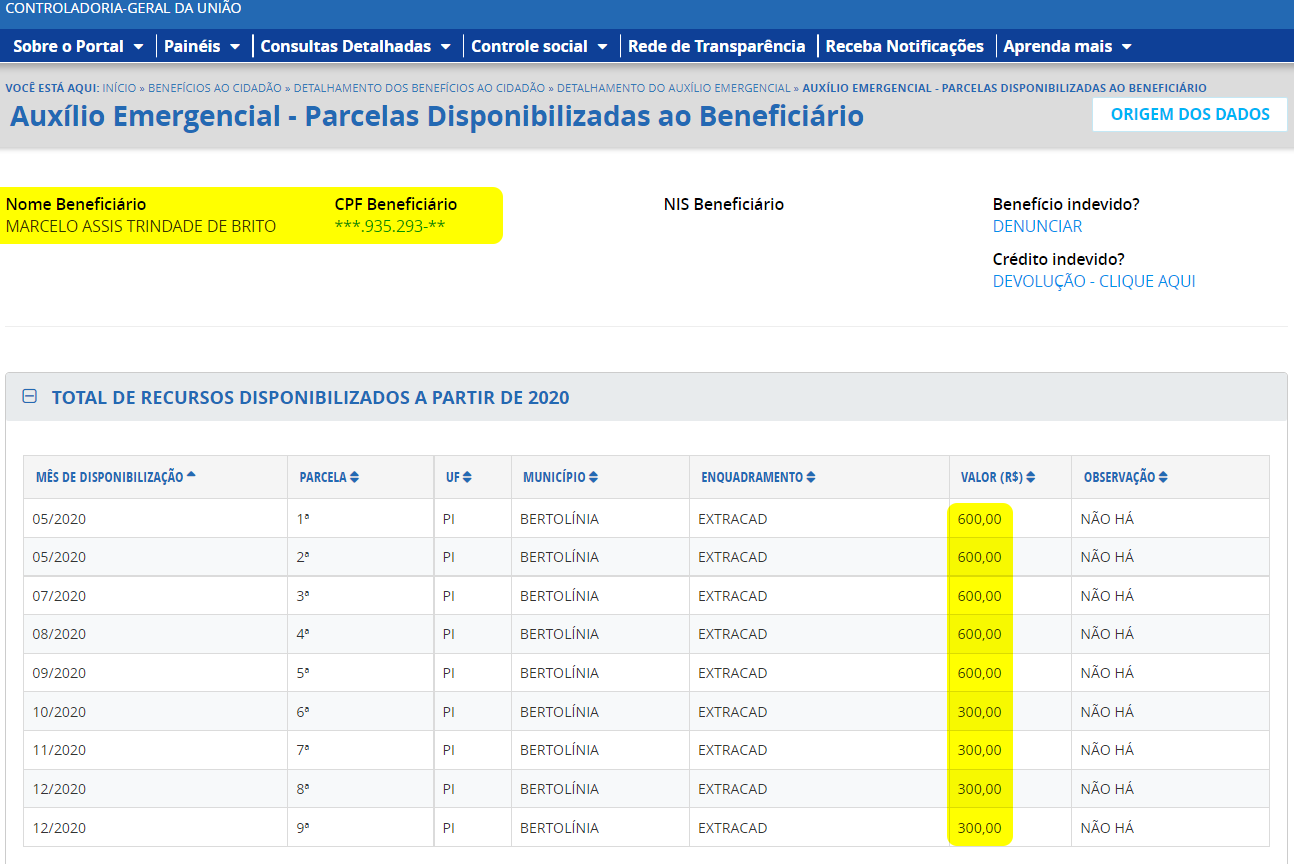The height and width of the screenshot is (864, 1294).
Task: Click value 300,00 in 8ª parcela row
Action: click(979, 789)
